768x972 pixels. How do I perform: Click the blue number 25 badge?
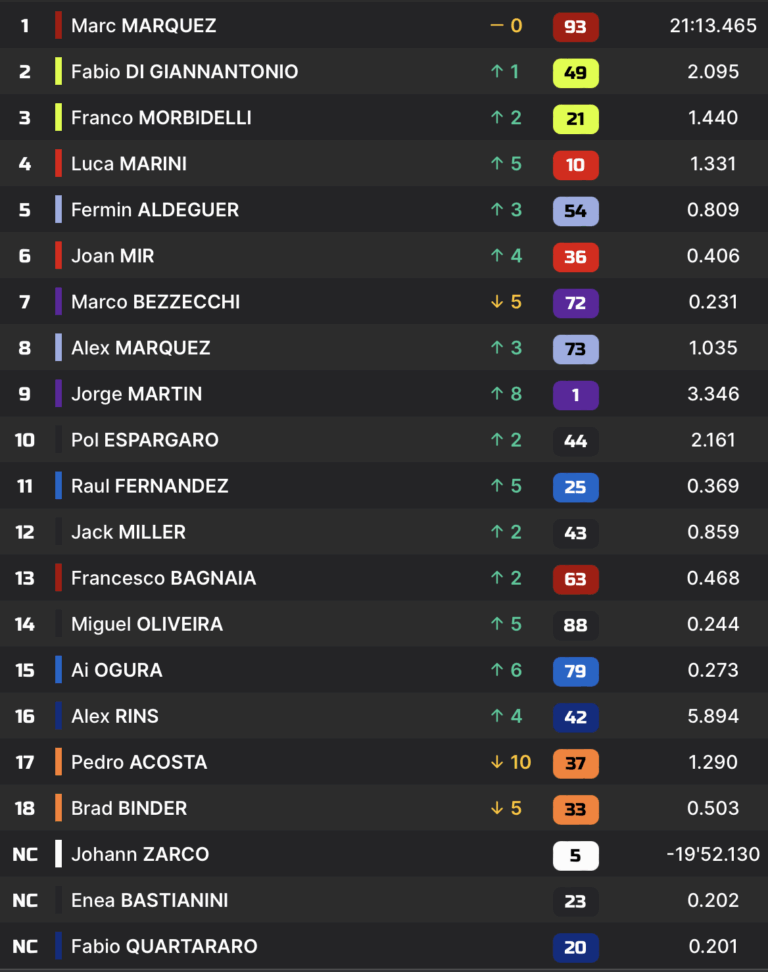[575, 486]
